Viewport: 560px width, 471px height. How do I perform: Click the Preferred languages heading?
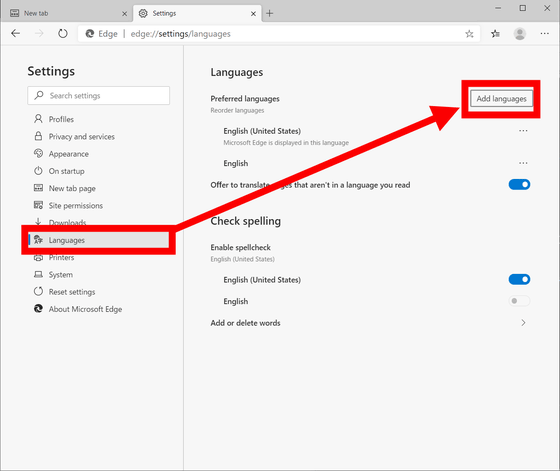pos(245,99)
